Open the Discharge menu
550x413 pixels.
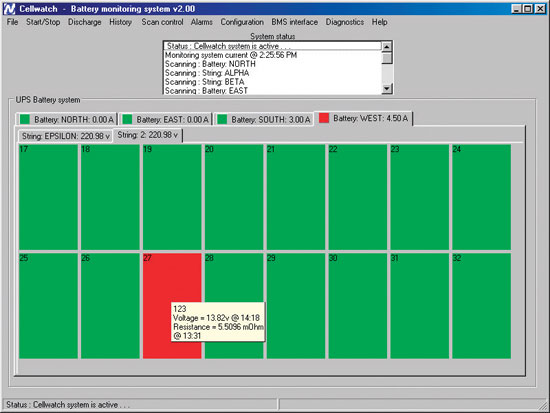[x=85, y=22]
